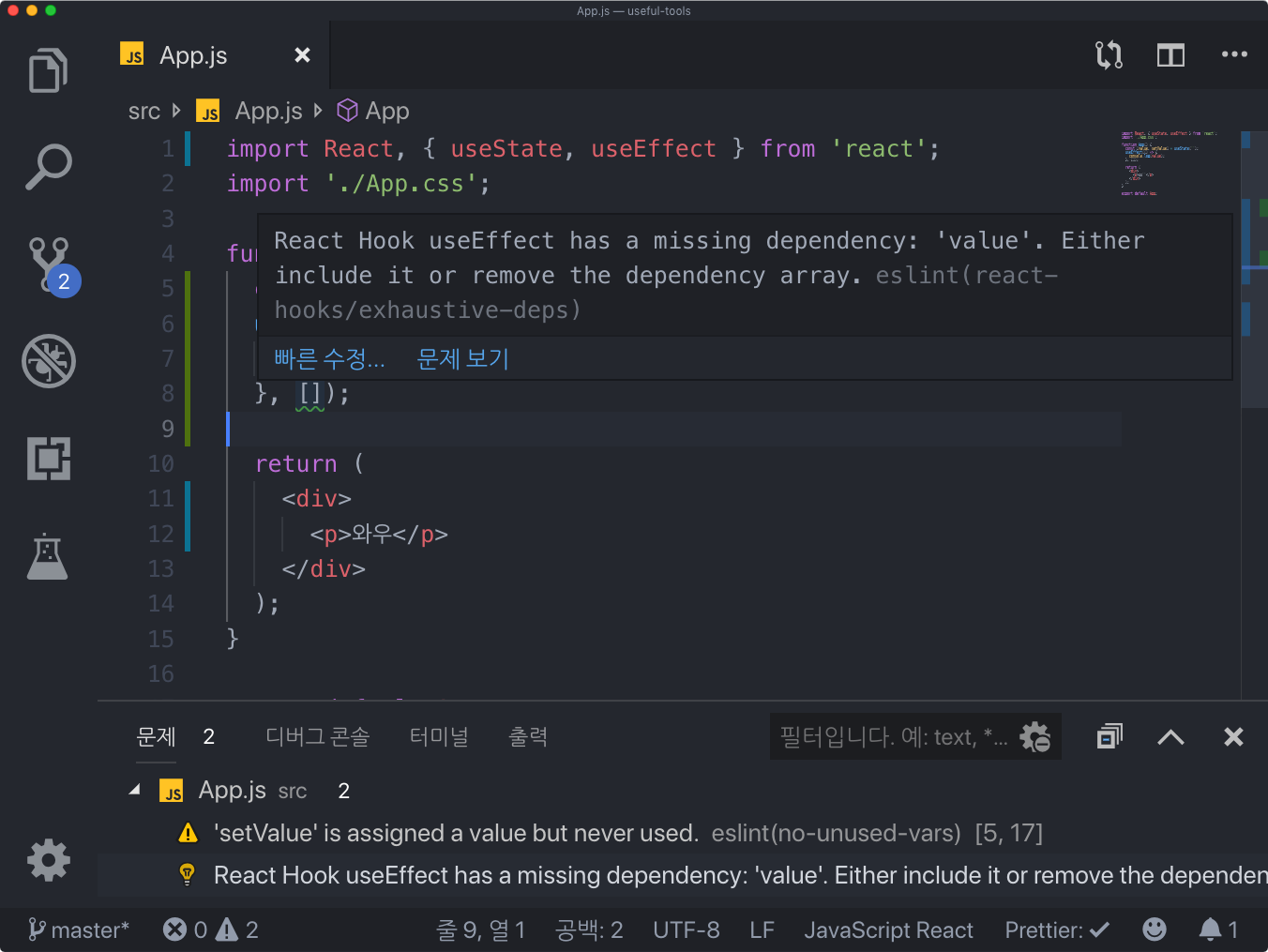Collapse the App.js problems group
Screen dimensions: 1268x952
click(x=135, y=791)
